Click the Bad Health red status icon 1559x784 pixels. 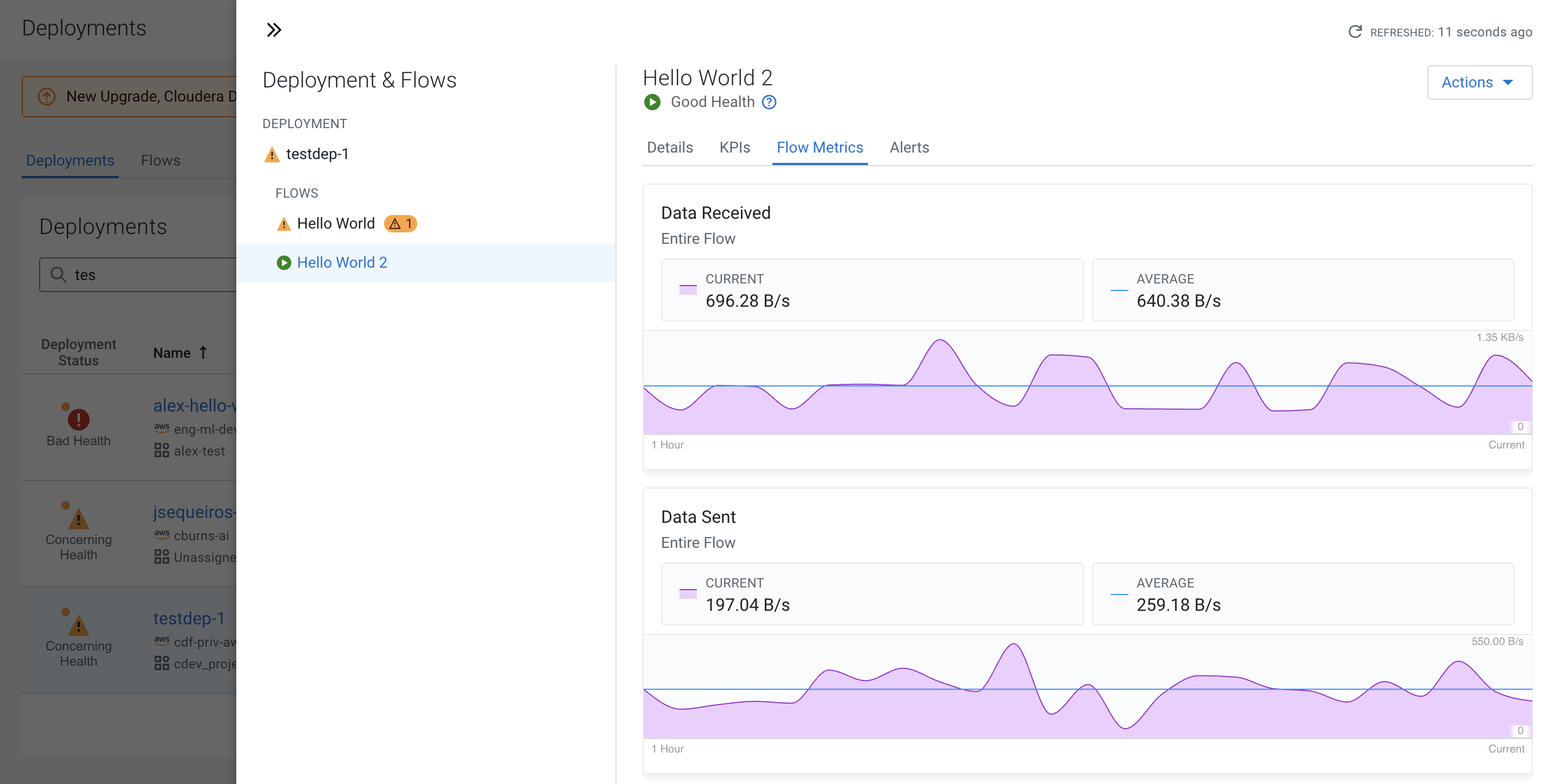point(78,419)
